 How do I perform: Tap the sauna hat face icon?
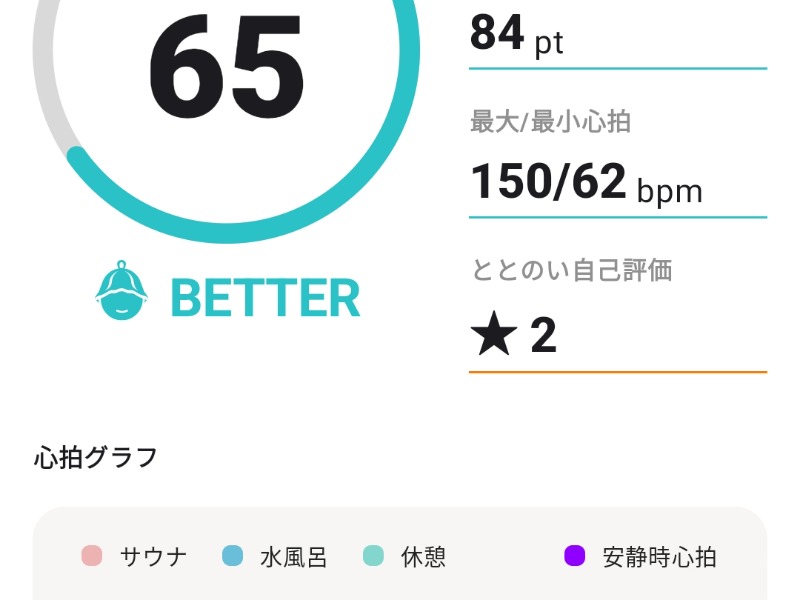121,290
